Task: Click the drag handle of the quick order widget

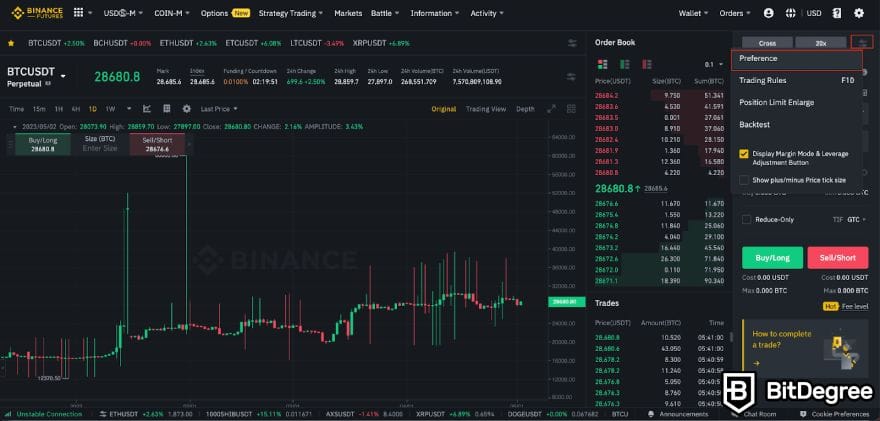Action: pos(10,145)
